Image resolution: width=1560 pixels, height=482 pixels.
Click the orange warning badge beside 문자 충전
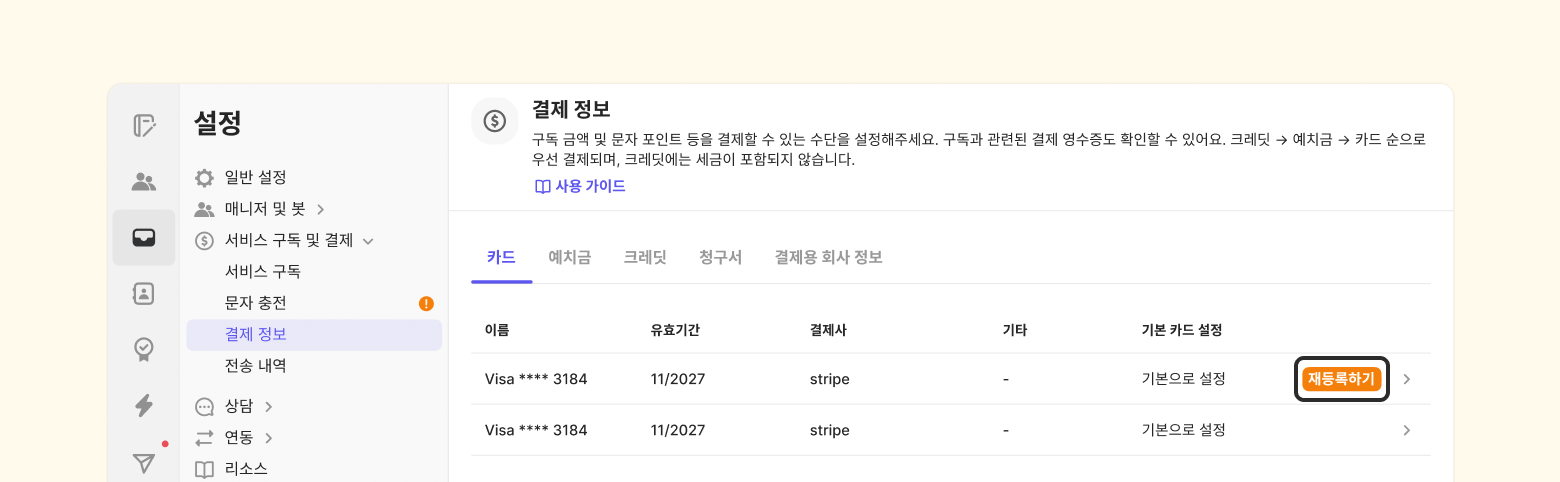click(x=426, y=303)
